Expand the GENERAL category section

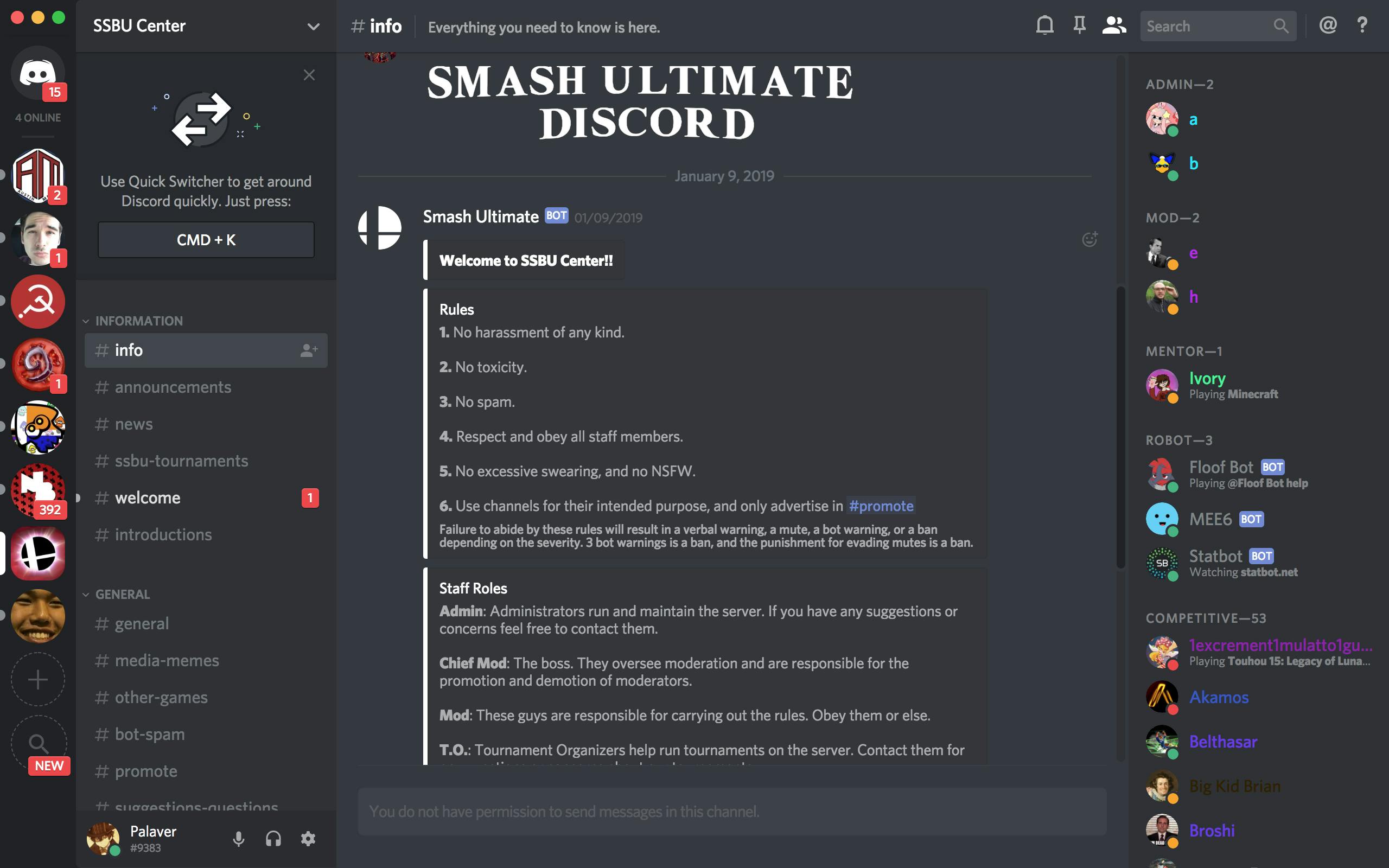122,594
